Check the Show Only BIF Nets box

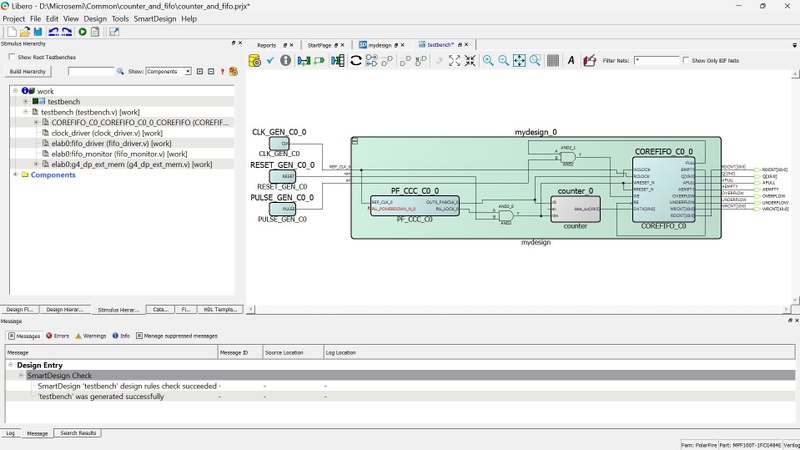pos(686,61)
